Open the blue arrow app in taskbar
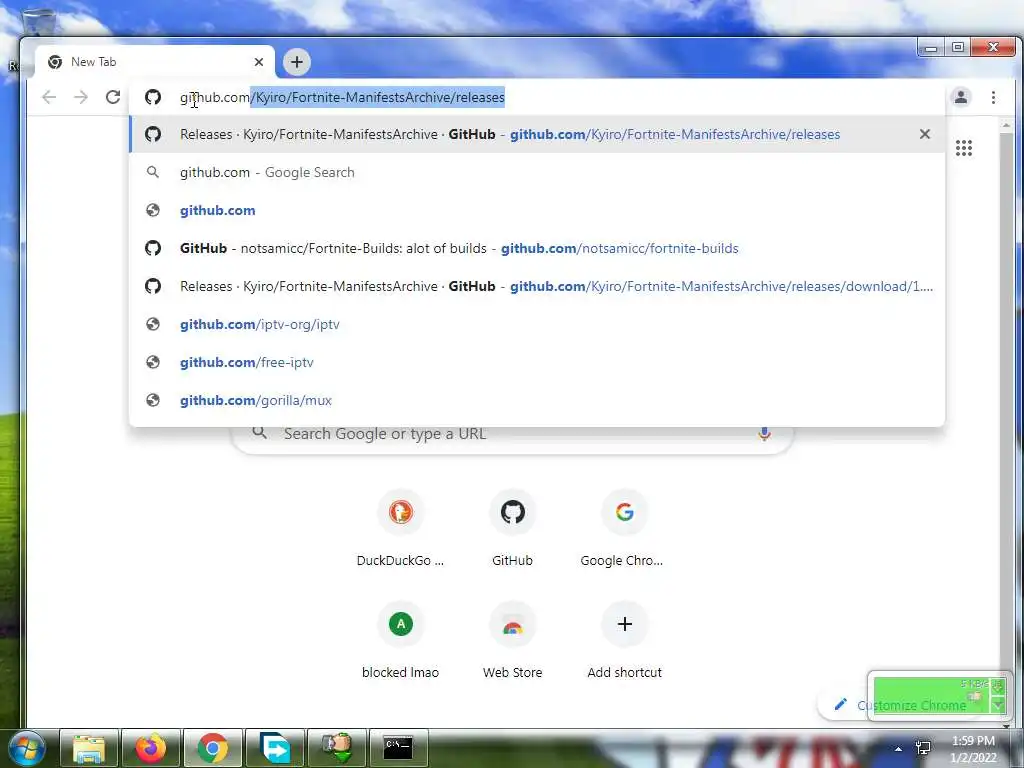The width and height of the screenshot is (1024, 768). tap(275, 748)
